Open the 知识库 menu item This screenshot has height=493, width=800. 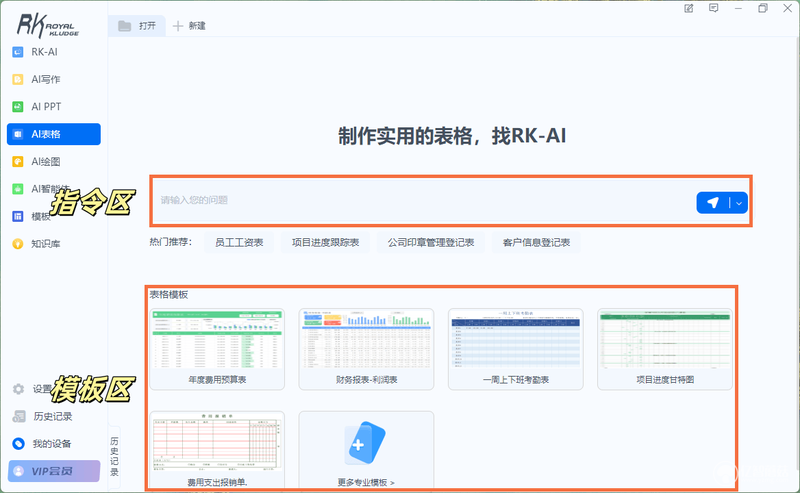pyautogui.click(x=54, y=244)
